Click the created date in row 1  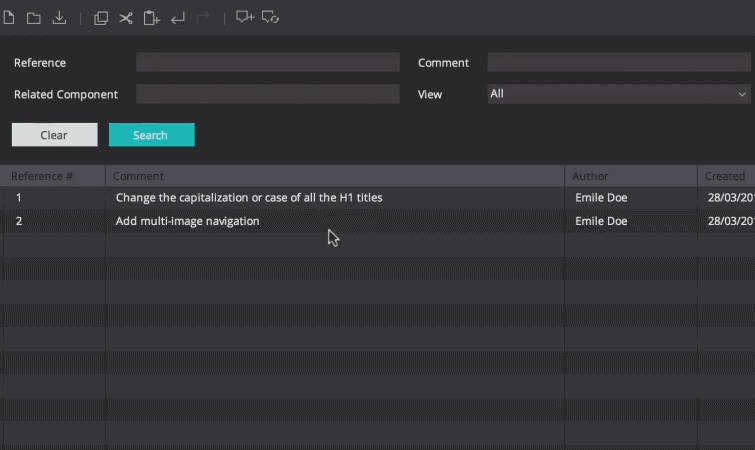point(731,198)
